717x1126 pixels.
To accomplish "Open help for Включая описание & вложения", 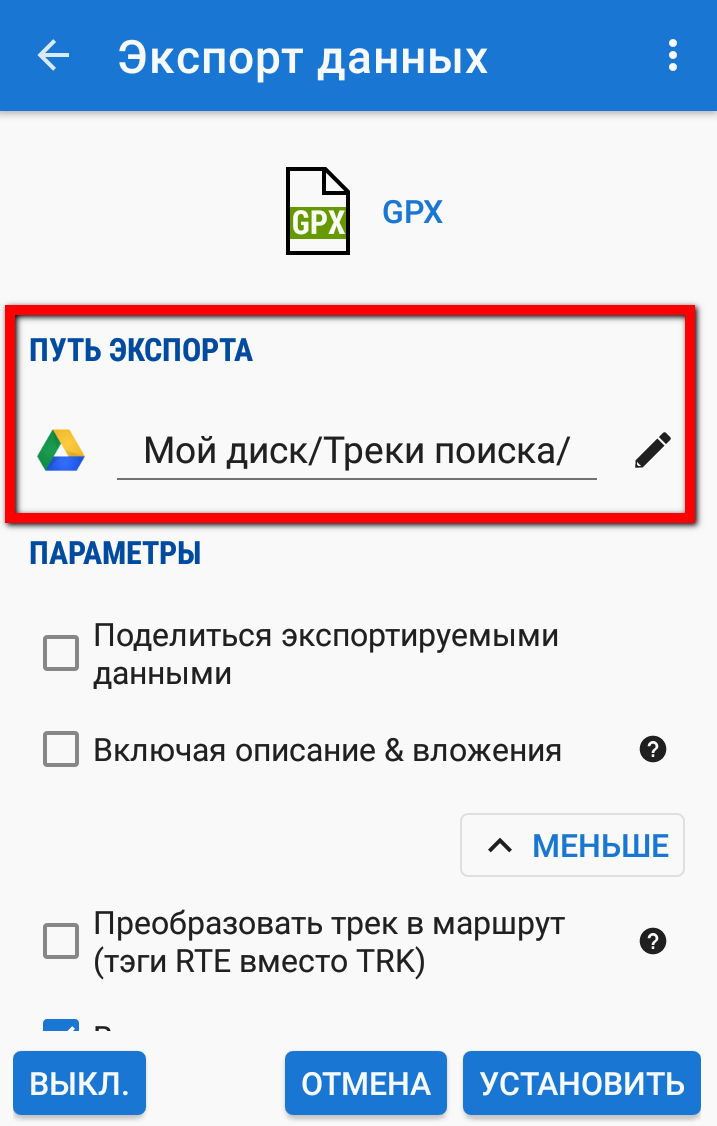I will point(653,750).
